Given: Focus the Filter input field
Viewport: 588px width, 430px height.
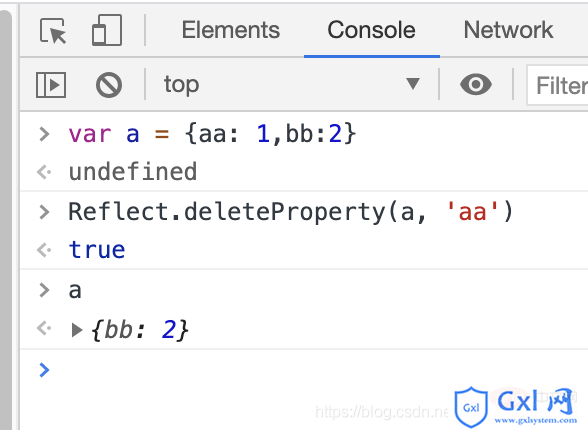Looking at the screenshot, I should click(558, 85).
